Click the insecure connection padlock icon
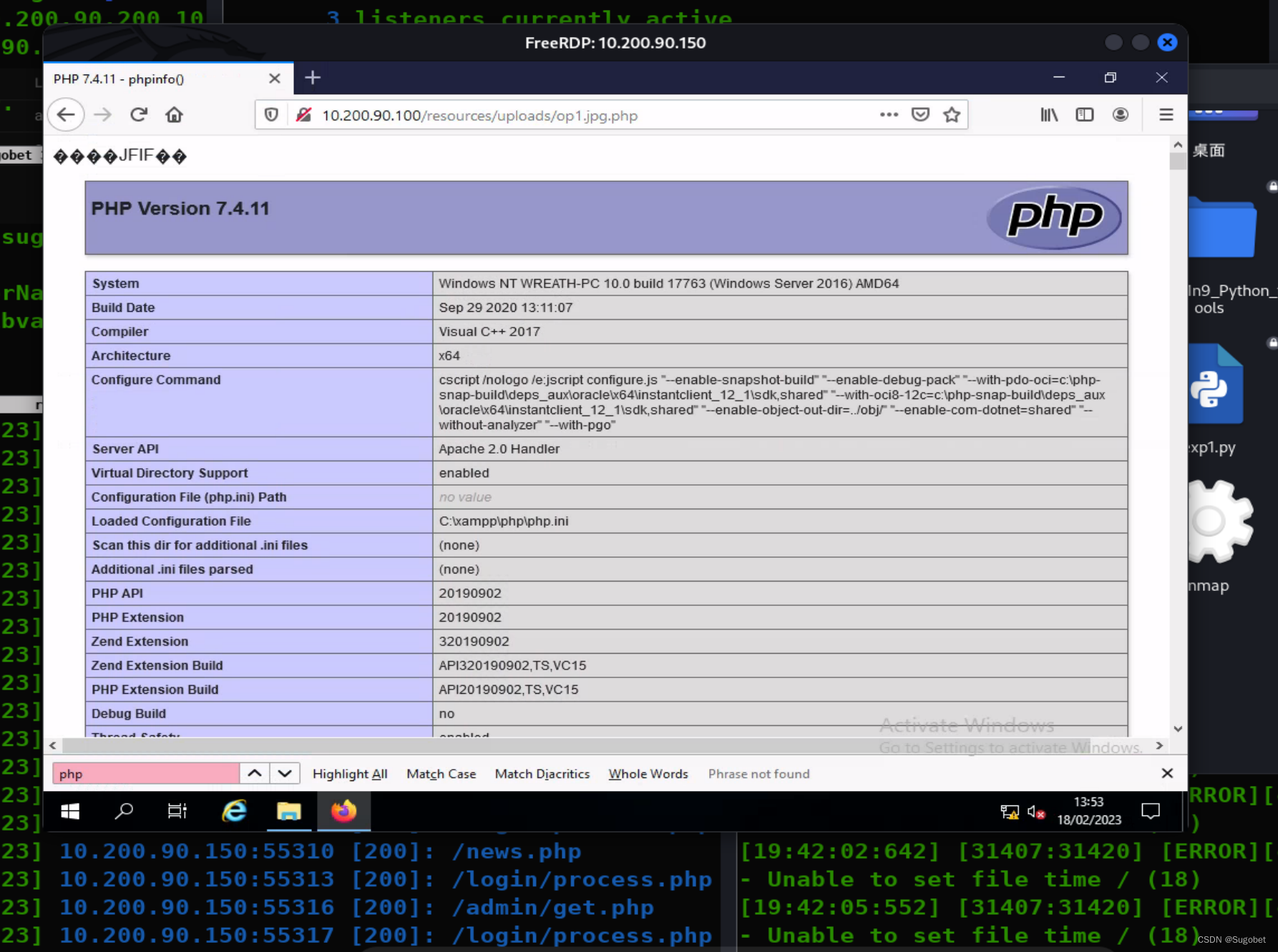The image size is (1278, 952). 303,115
